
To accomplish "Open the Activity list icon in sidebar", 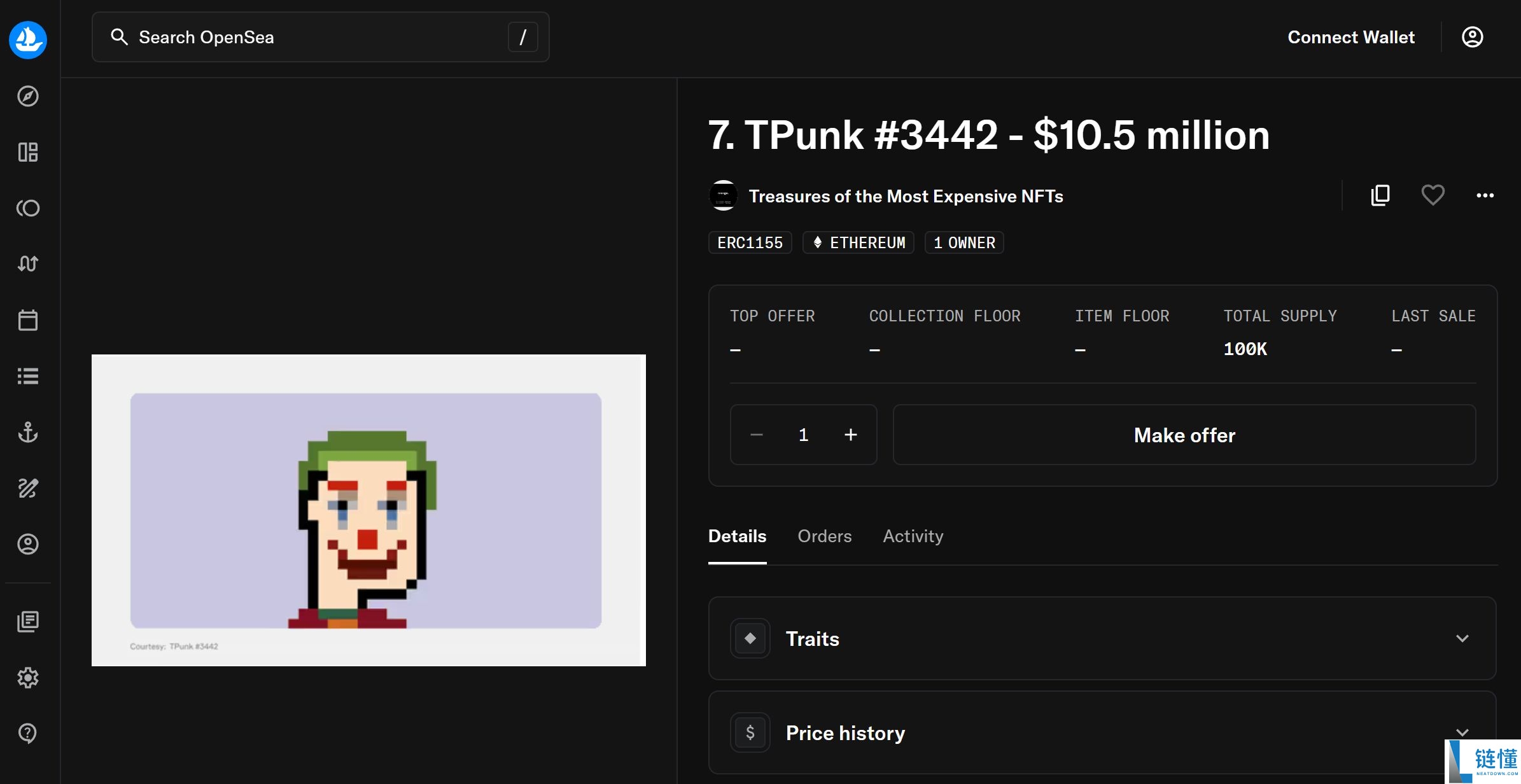I will [28, 376].
